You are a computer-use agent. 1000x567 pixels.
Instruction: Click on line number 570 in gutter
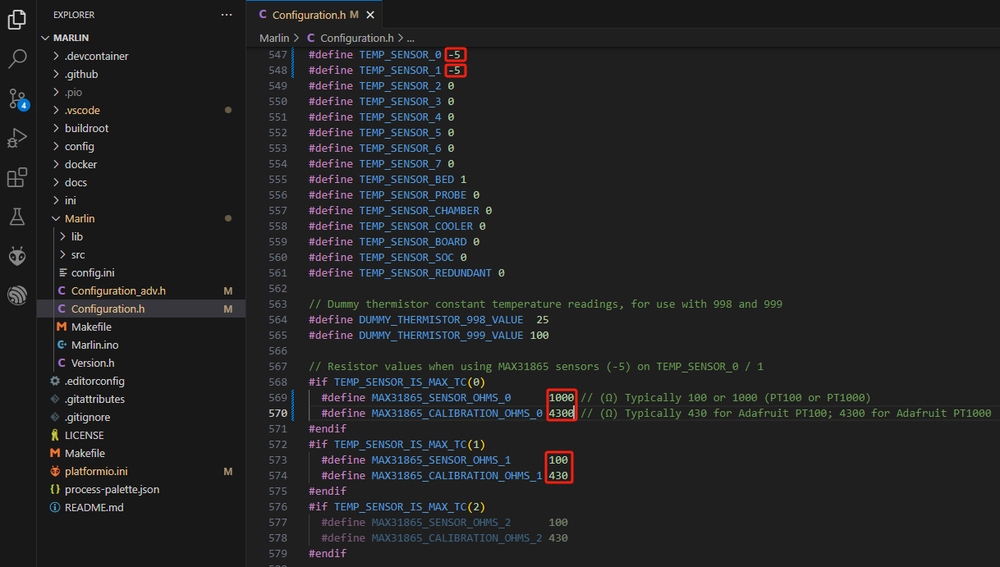(277, 413)
